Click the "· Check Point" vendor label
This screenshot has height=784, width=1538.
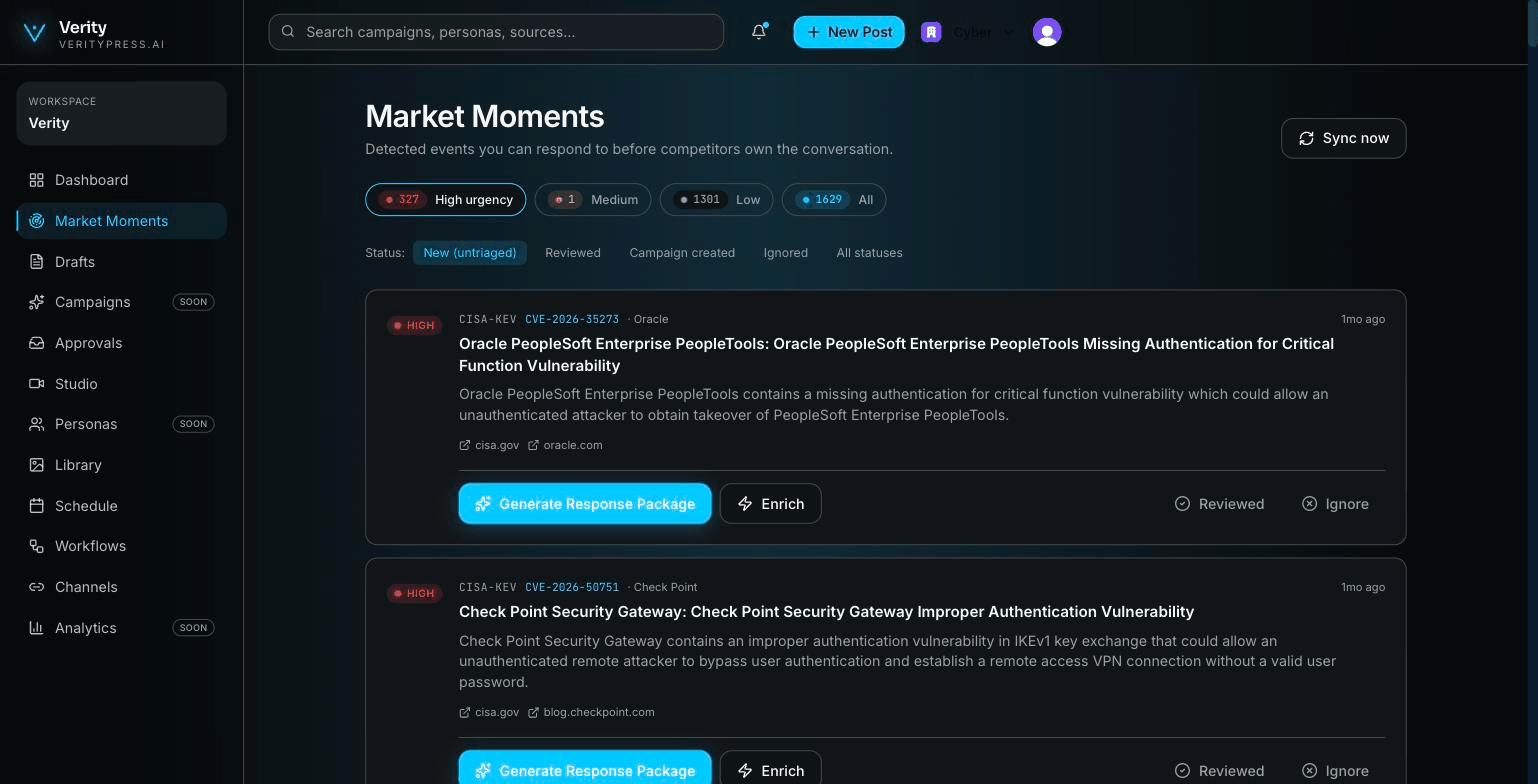[662, 587]
